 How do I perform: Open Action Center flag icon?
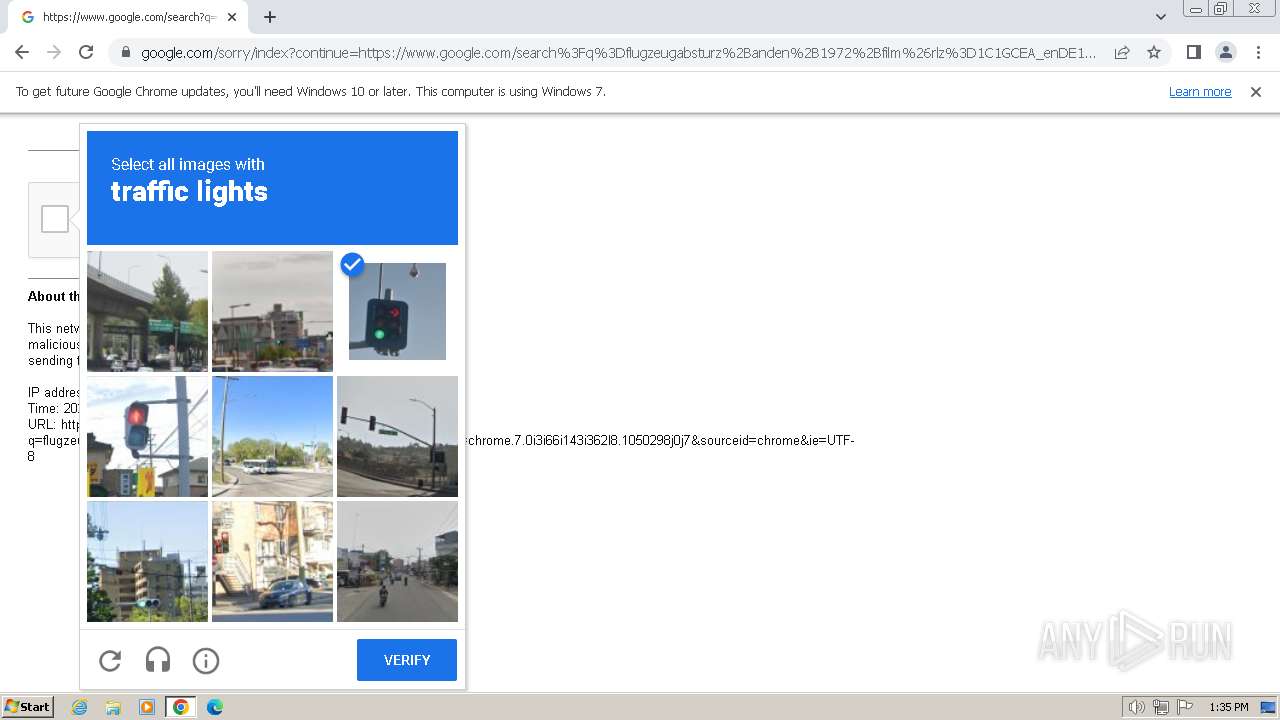pyautogui.click(x=1185, y=707)
